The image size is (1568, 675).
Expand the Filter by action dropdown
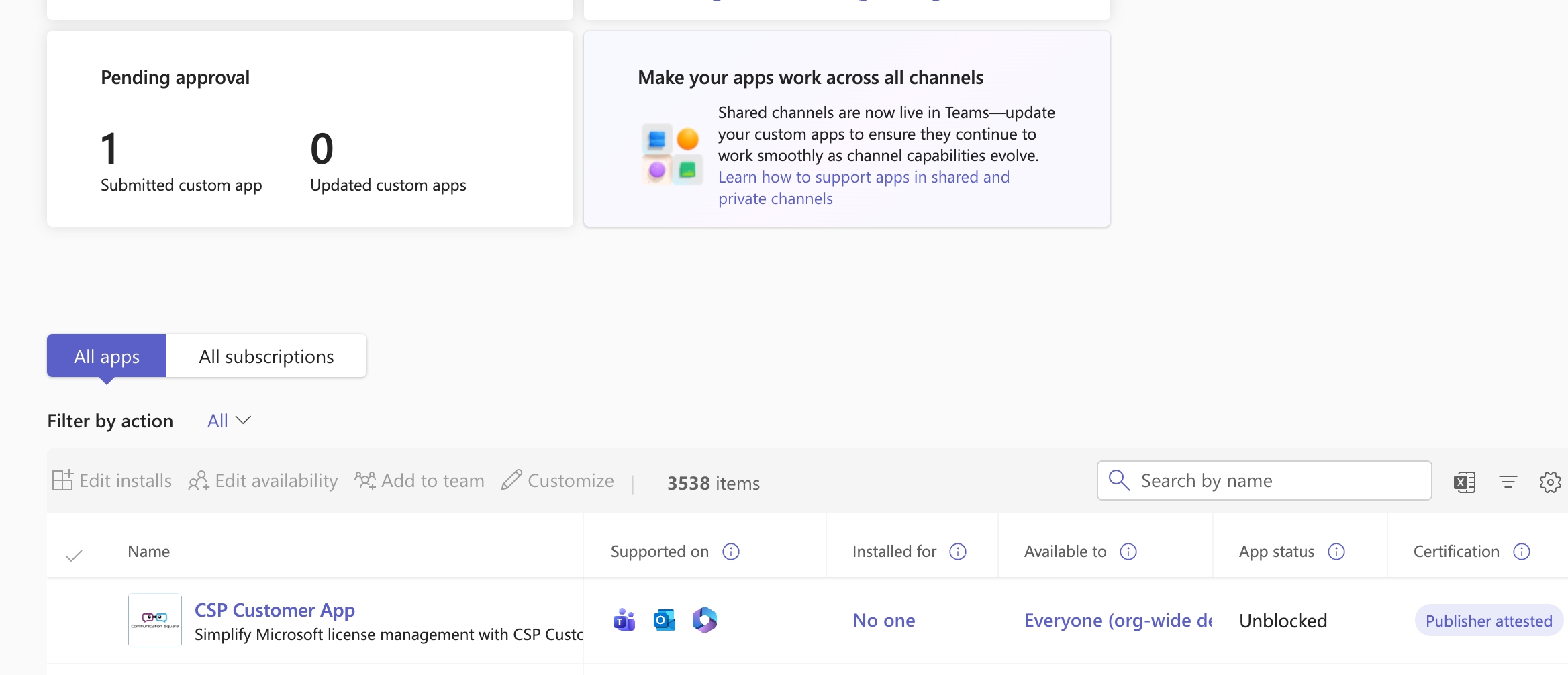pos(229,421)
